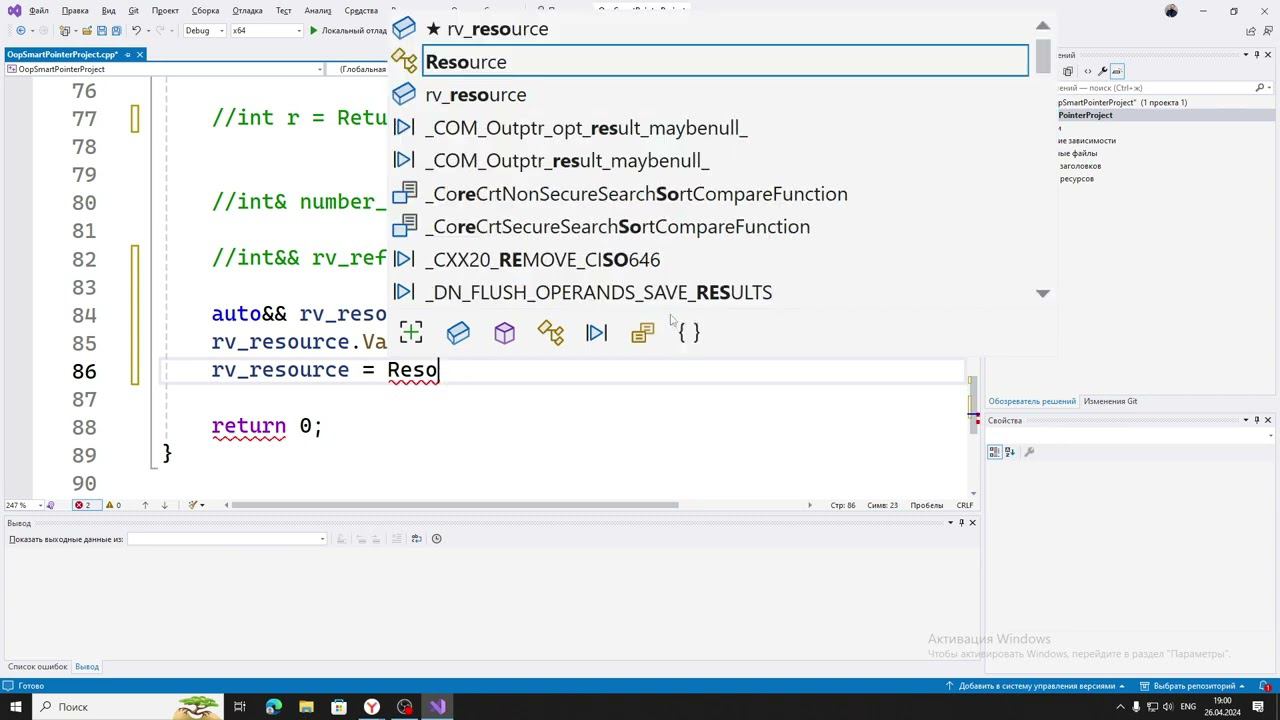Switch to Изменения Git tab
Image resolution: width=1280 pixels, height=720 pixels.
point(1110,401)
